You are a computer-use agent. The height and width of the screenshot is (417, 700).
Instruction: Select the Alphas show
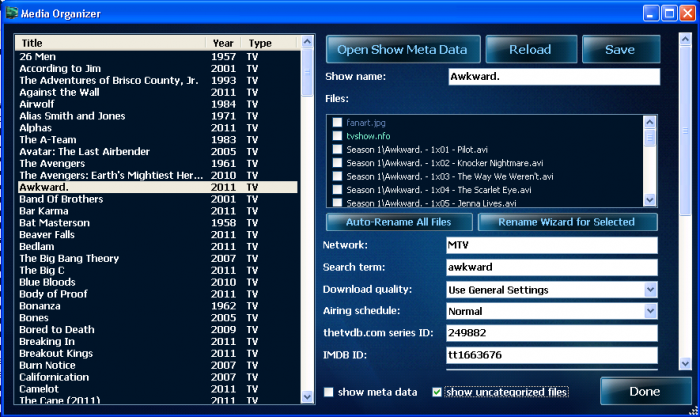[158, 128]
